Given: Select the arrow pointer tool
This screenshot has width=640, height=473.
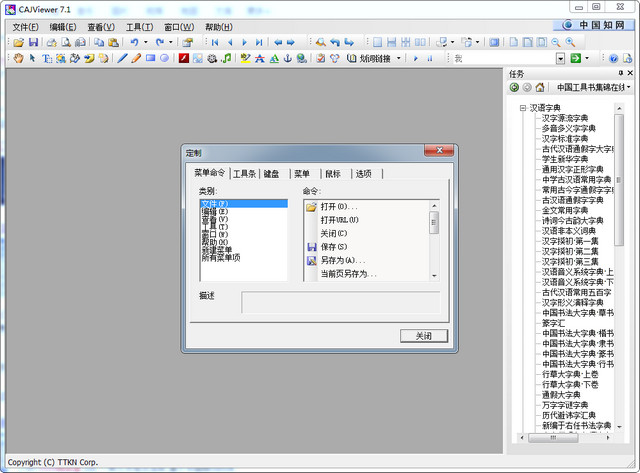Looking at the screenshot, I should pos(32,58).
